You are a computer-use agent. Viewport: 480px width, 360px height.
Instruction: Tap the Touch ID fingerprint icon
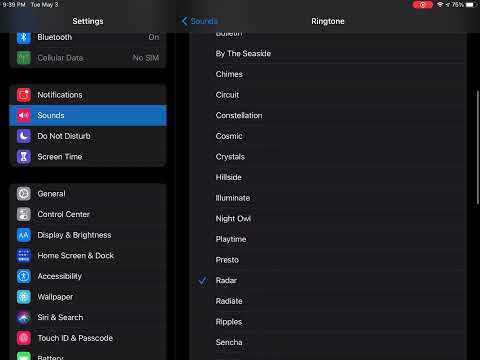pos(24,338)
